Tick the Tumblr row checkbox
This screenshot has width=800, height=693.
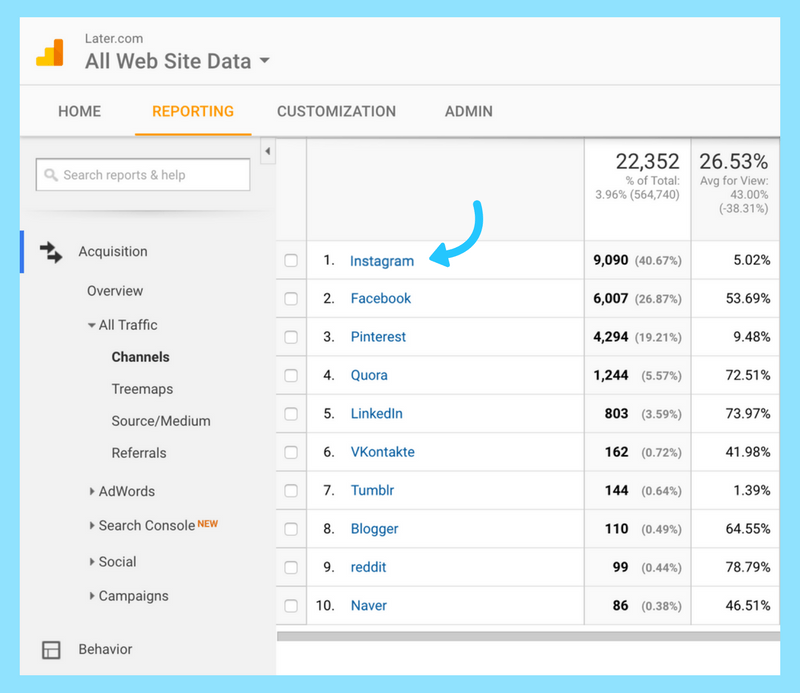(x=291, y=490)
